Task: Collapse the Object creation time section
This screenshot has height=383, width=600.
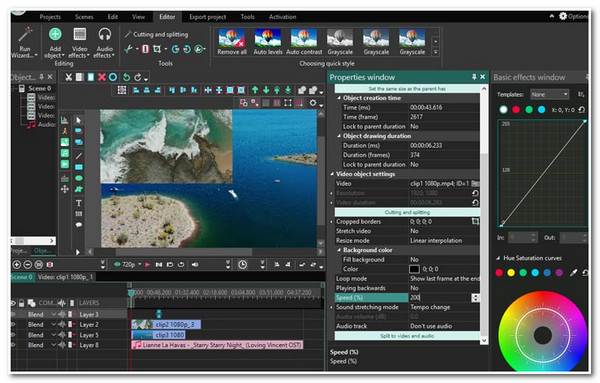Action: coord(339,98)
